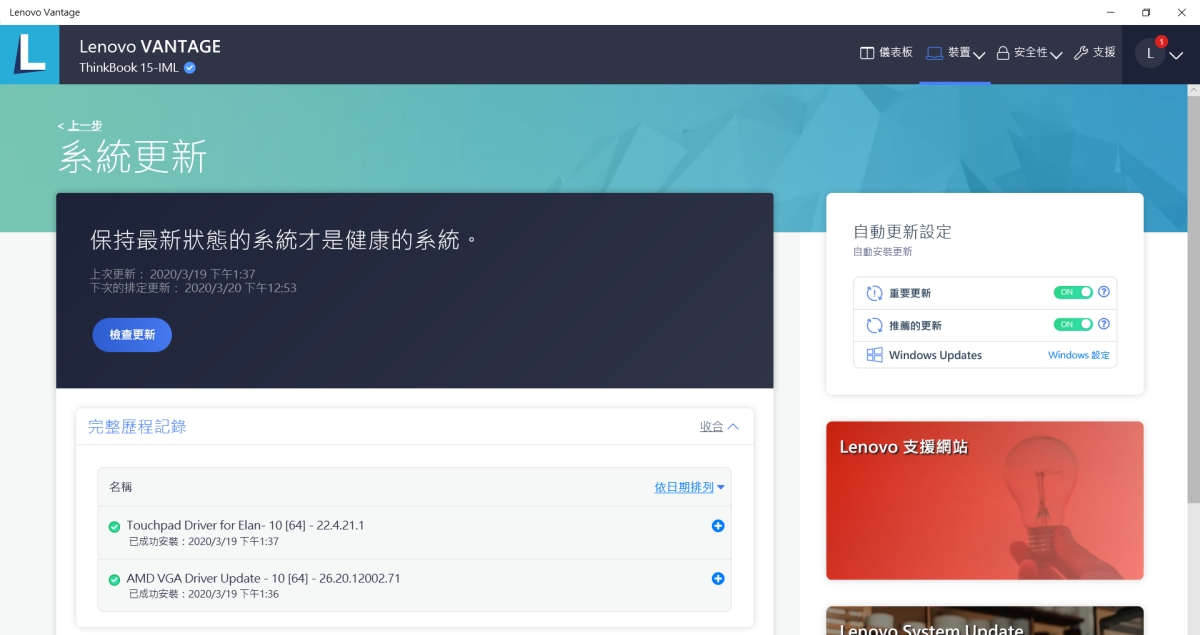
Task: Click the verified badge next to ThinkBook 15-IML
Action: point(190,68)
